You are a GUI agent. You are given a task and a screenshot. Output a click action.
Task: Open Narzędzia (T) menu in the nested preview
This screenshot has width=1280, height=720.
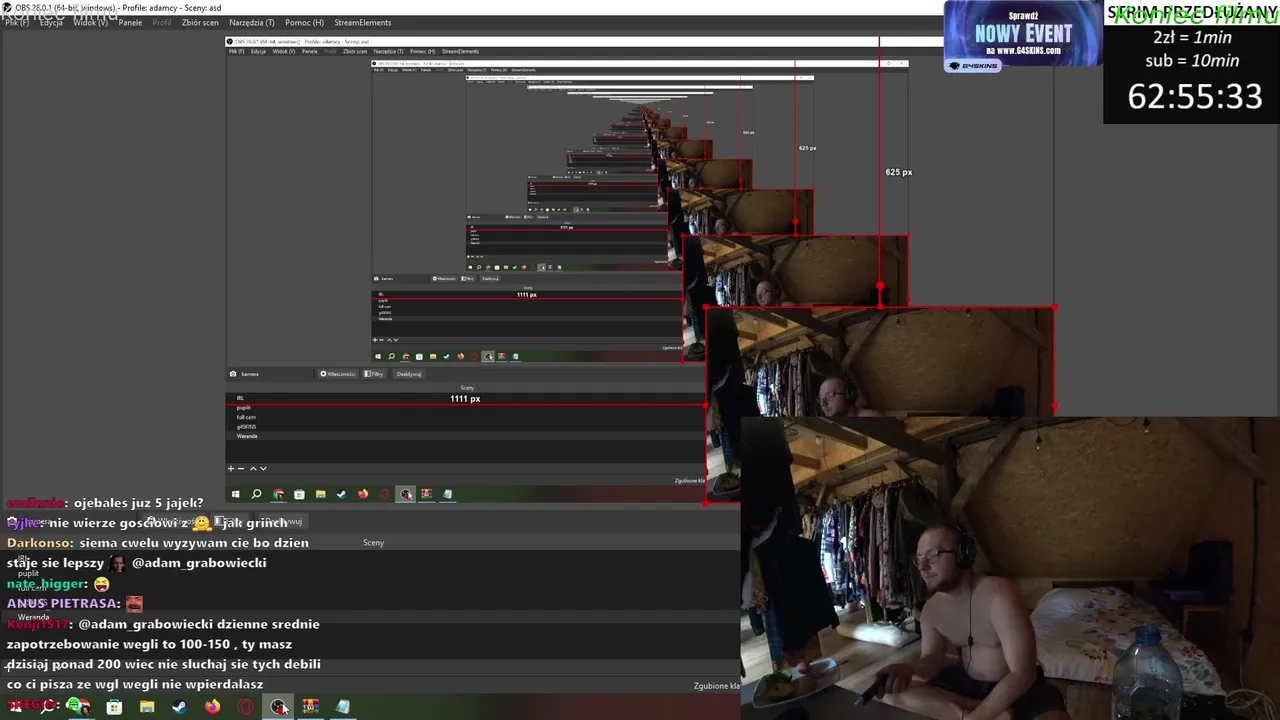[388, 51]
